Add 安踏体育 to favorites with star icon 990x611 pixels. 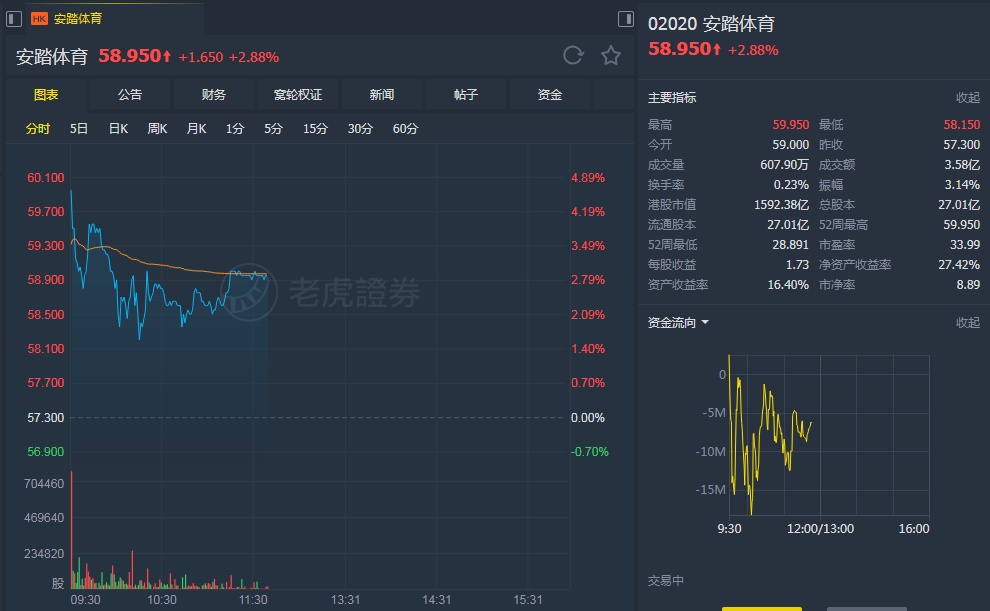pyautogui.click(x=611, y=56)
